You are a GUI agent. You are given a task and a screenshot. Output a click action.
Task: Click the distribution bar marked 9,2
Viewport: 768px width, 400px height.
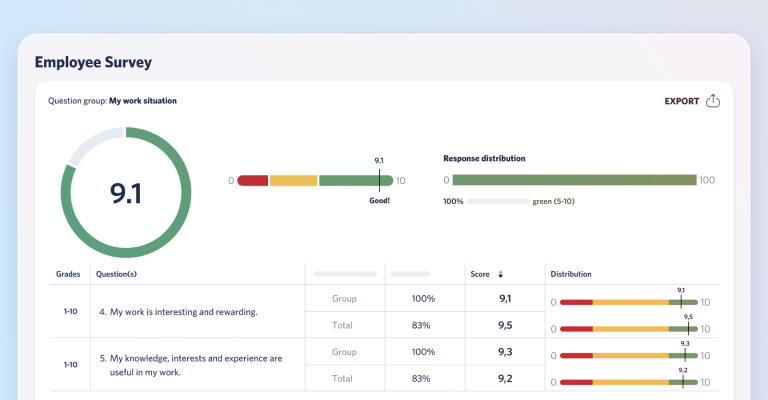tap(629, 382)
